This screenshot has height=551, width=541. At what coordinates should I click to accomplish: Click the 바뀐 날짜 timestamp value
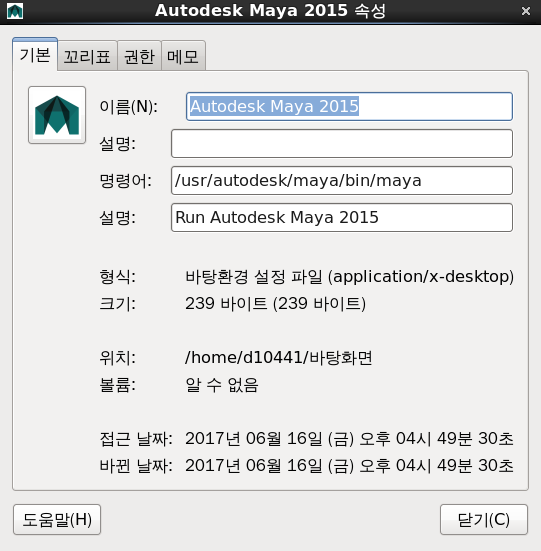(349, 466)
